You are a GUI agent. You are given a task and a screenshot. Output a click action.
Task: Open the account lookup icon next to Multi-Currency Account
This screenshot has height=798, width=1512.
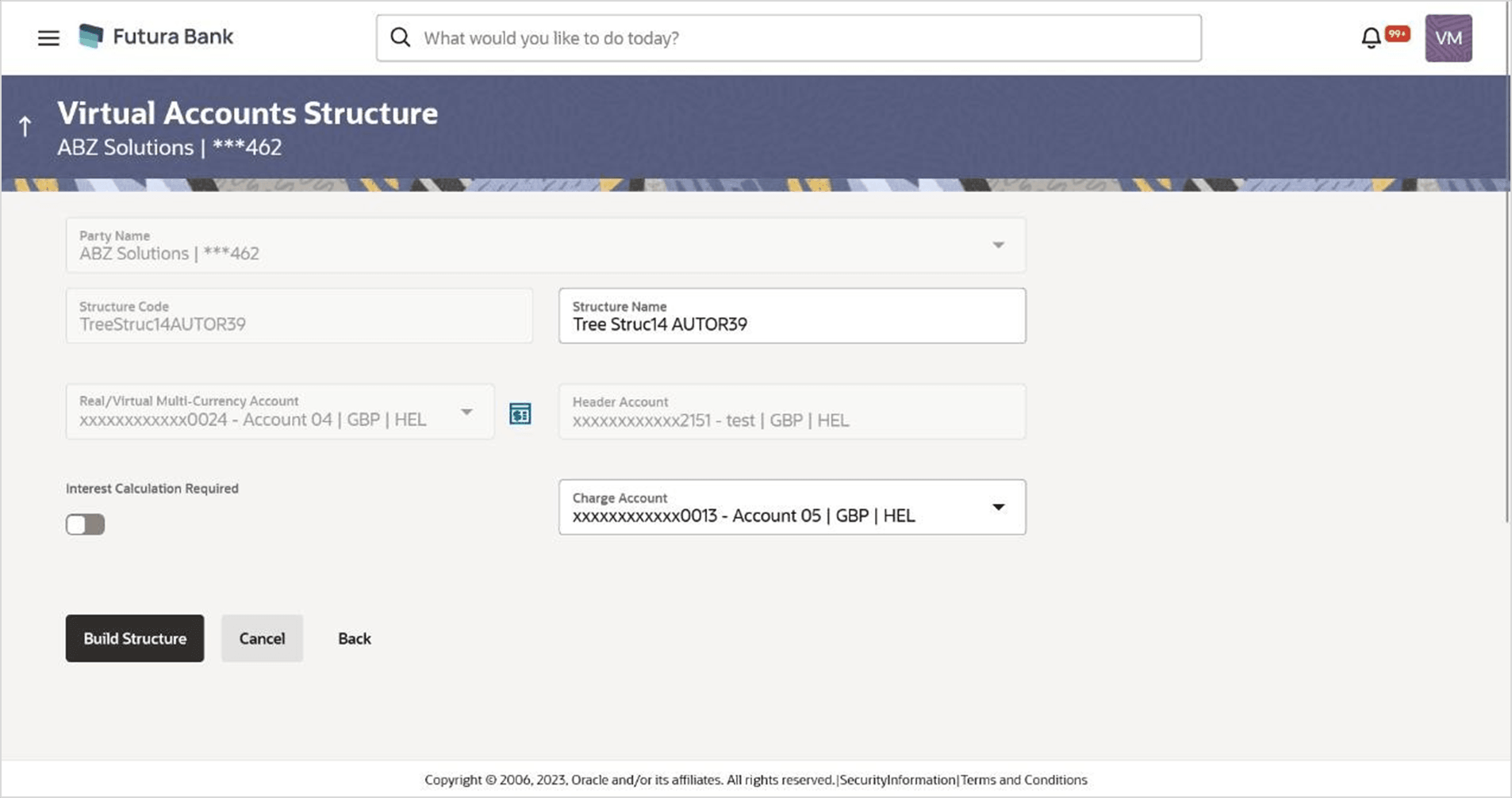[520, 413]
